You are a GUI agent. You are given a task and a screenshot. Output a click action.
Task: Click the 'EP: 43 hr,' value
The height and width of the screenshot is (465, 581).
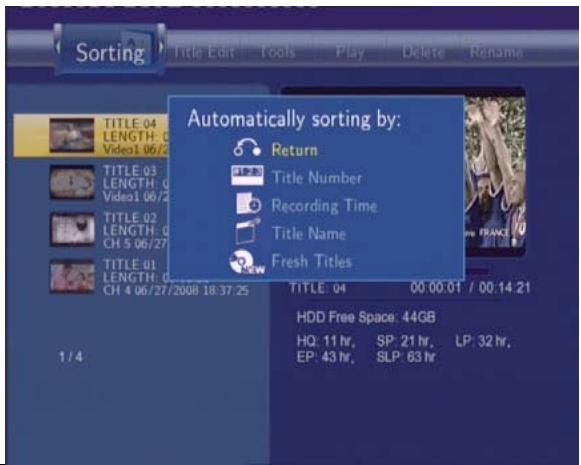click(325, 357)
